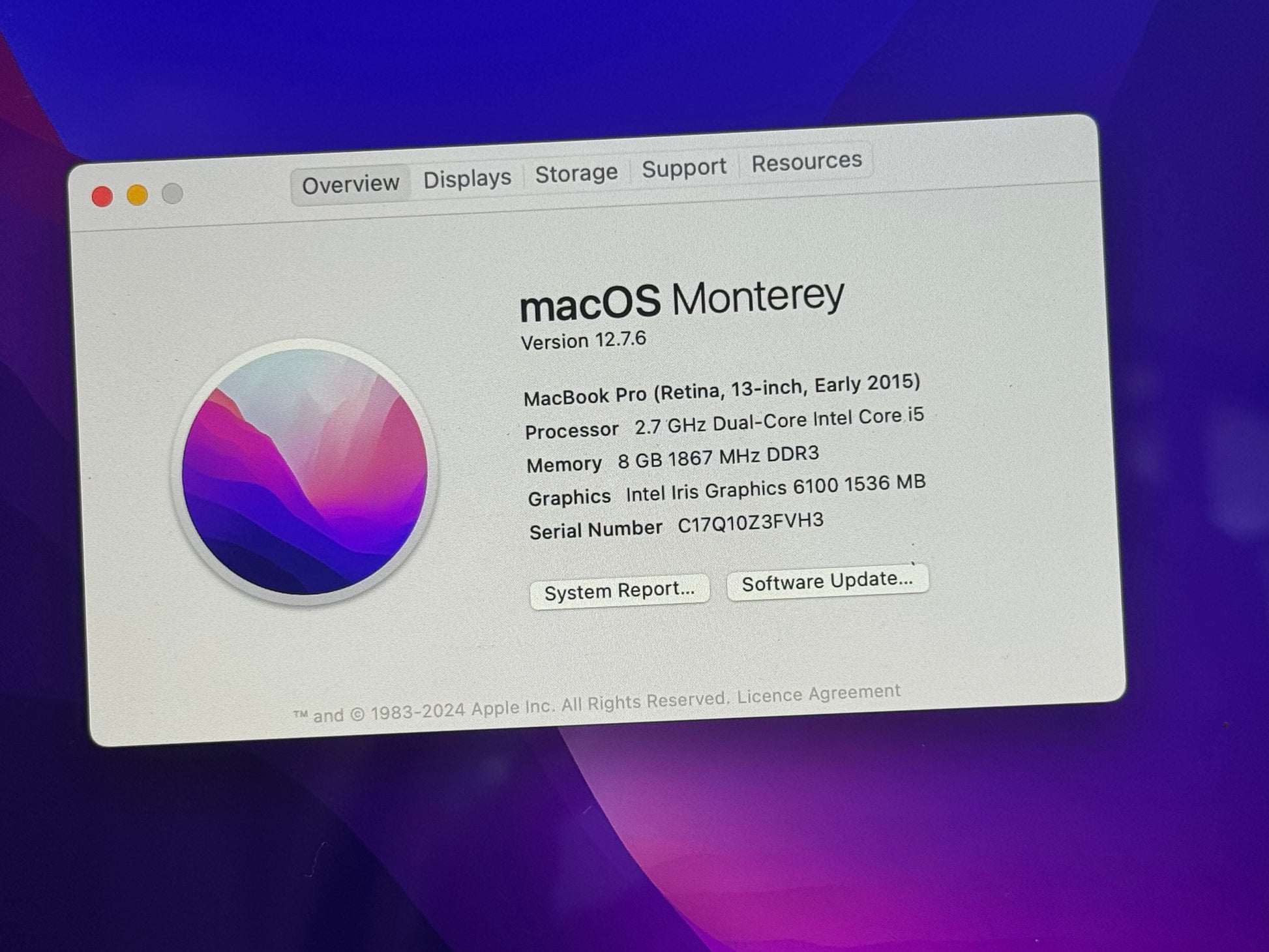This screenshot has height=952, width=1269.
Task: Open the Licence Agreement link
Action: tap(818, 694)
